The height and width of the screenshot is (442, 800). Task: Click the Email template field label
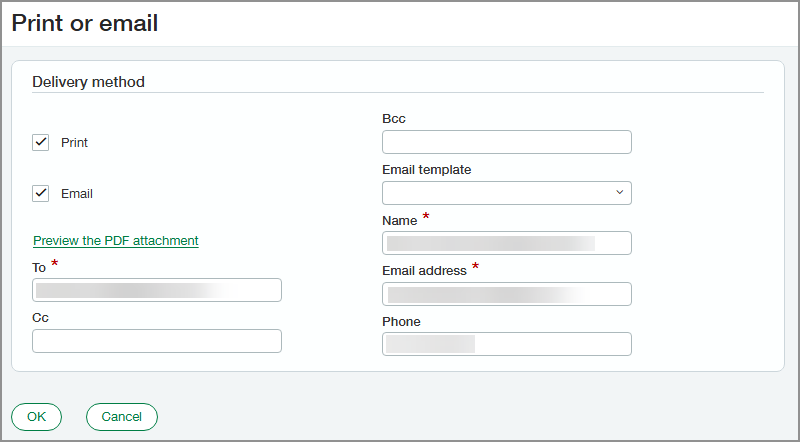point(426,169)
